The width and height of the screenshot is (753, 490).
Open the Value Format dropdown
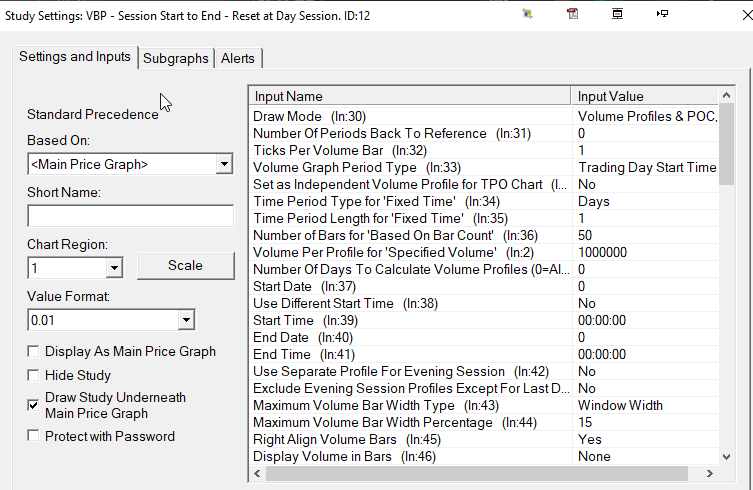[185, 320]
